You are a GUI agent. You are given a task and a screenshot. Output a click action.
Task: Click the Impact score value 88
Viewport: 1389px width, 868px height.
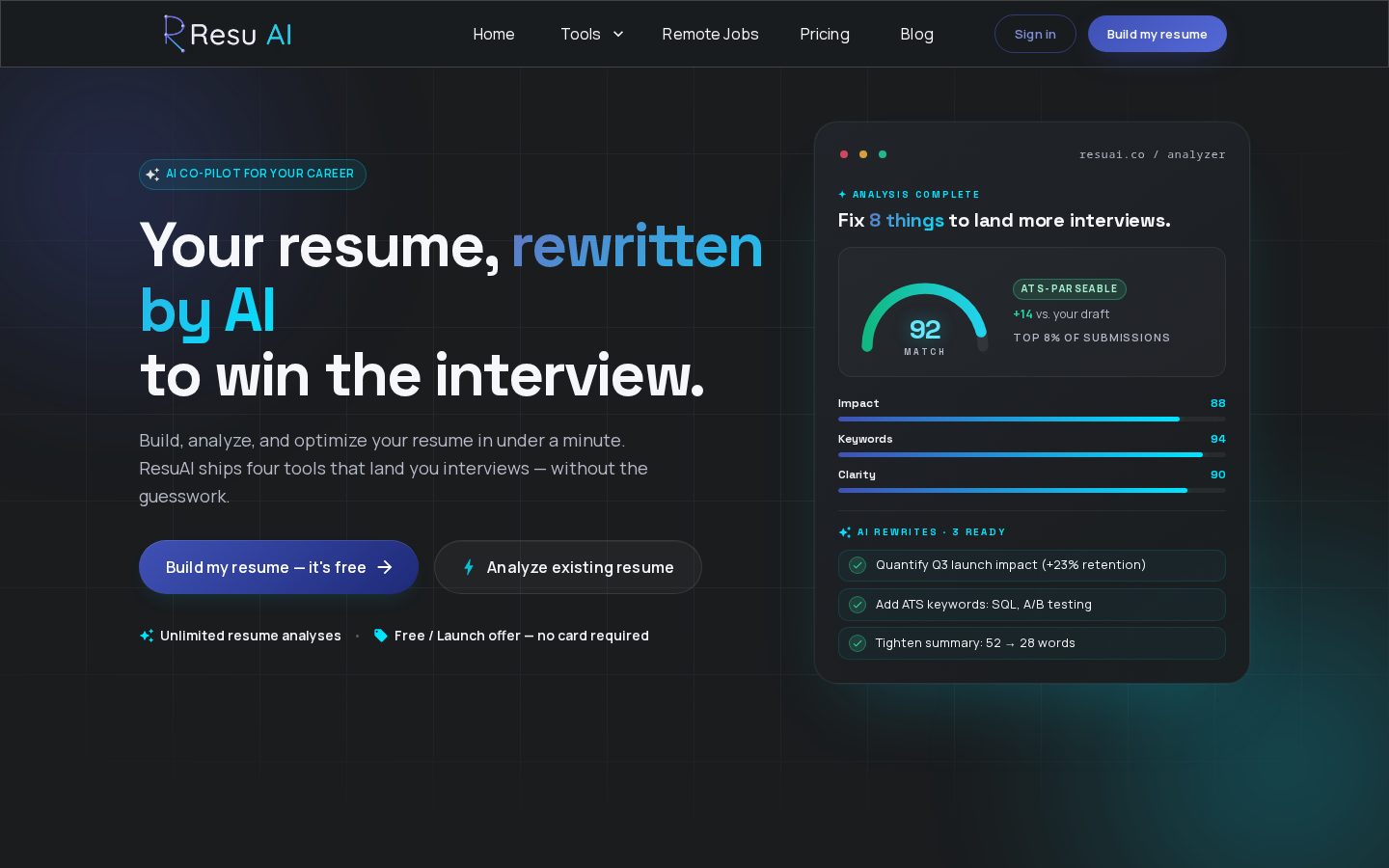[1218, 403]
